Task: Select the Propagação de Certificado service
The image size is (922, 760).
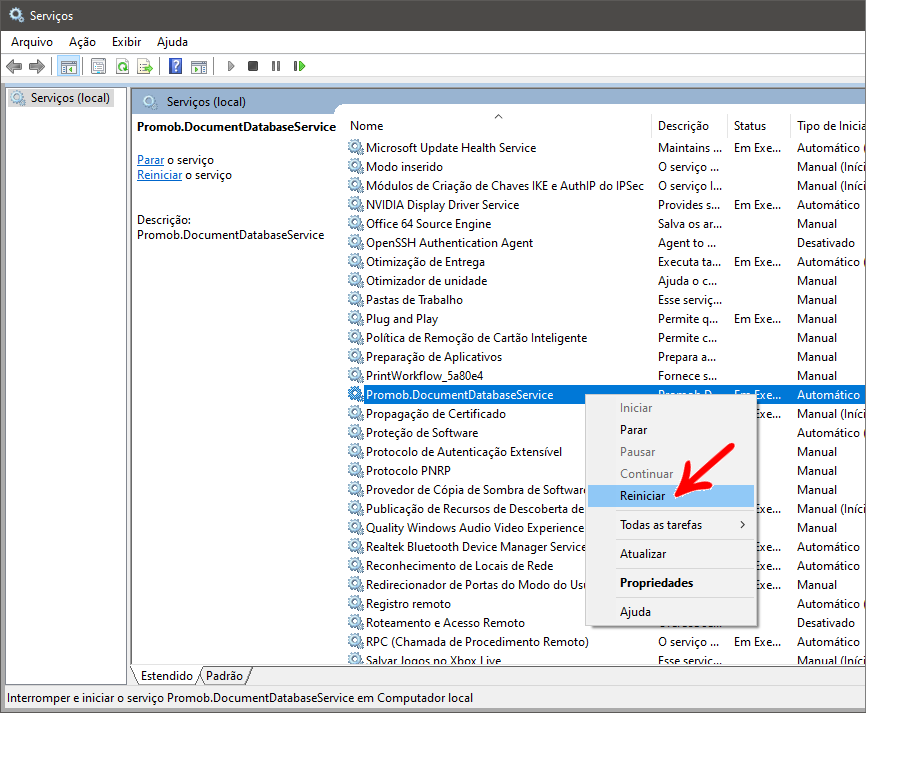Action: (x=466, y=414)
